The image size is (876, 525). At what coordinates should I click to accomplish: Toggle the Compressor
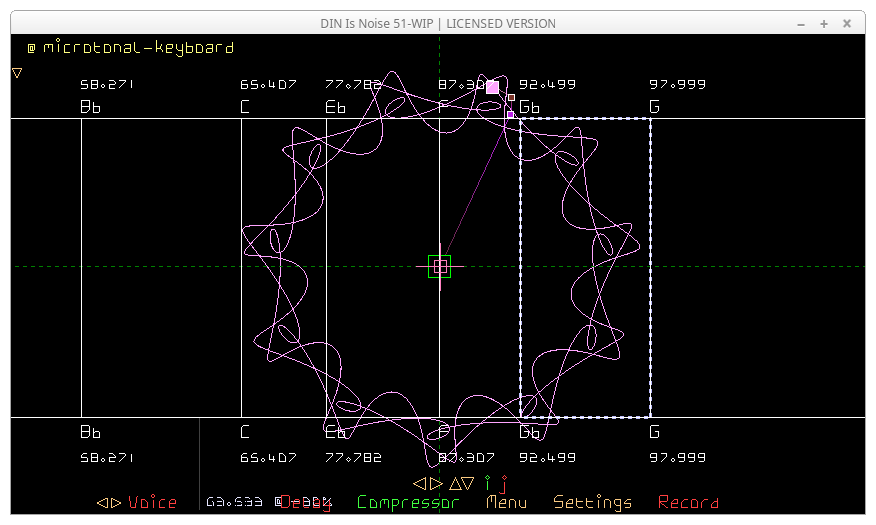coord(408,502)
